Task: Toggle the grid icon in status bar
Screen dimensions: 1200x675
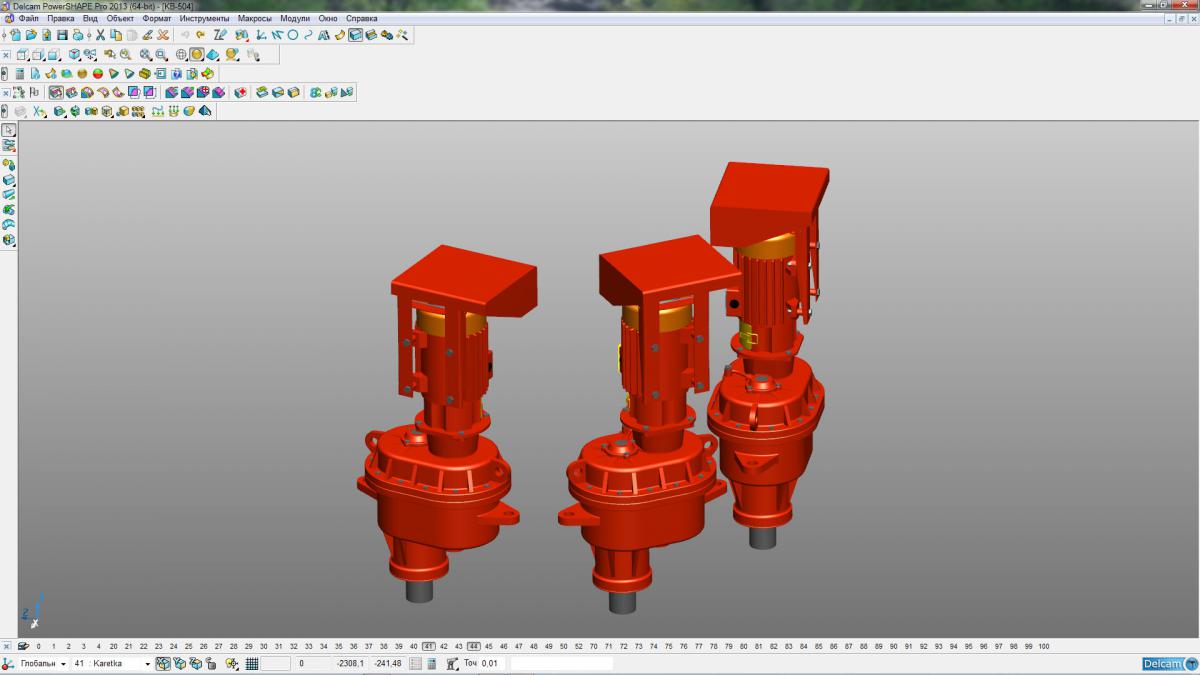Action: pyautogui.click(x=252, y=663)
